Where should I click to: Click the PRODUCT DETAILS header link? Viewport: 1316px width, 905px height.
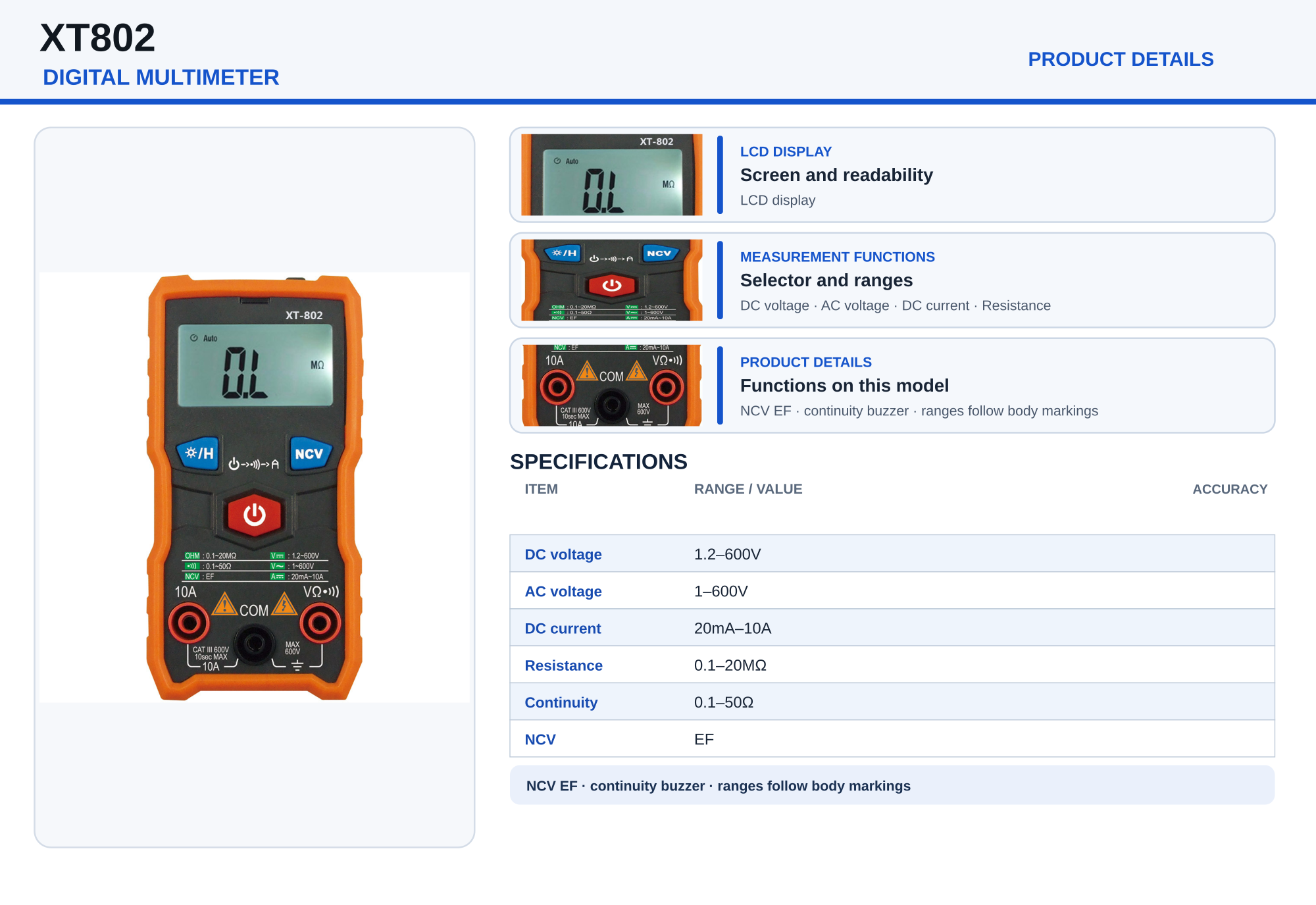pos(1121,59)
